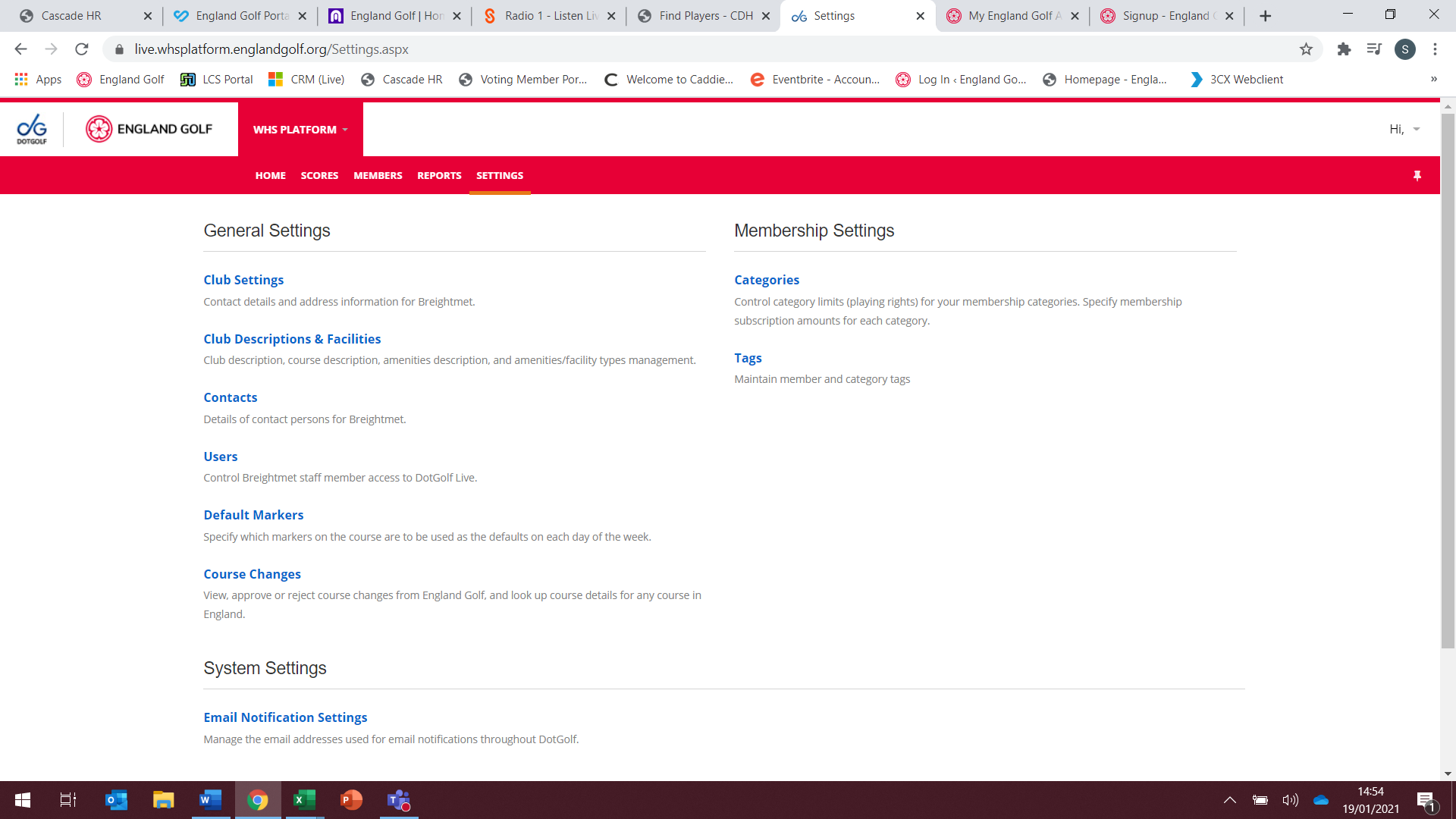Switch to the Find Players - CDH tab
This screenshot has width=1456, height=819.
coord(705,16)
